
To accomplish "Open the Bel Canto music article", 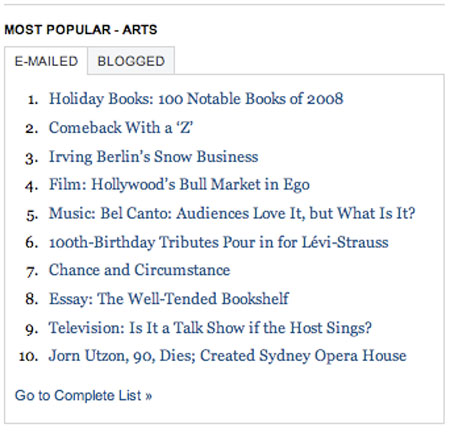I will (x=232, y=213).
